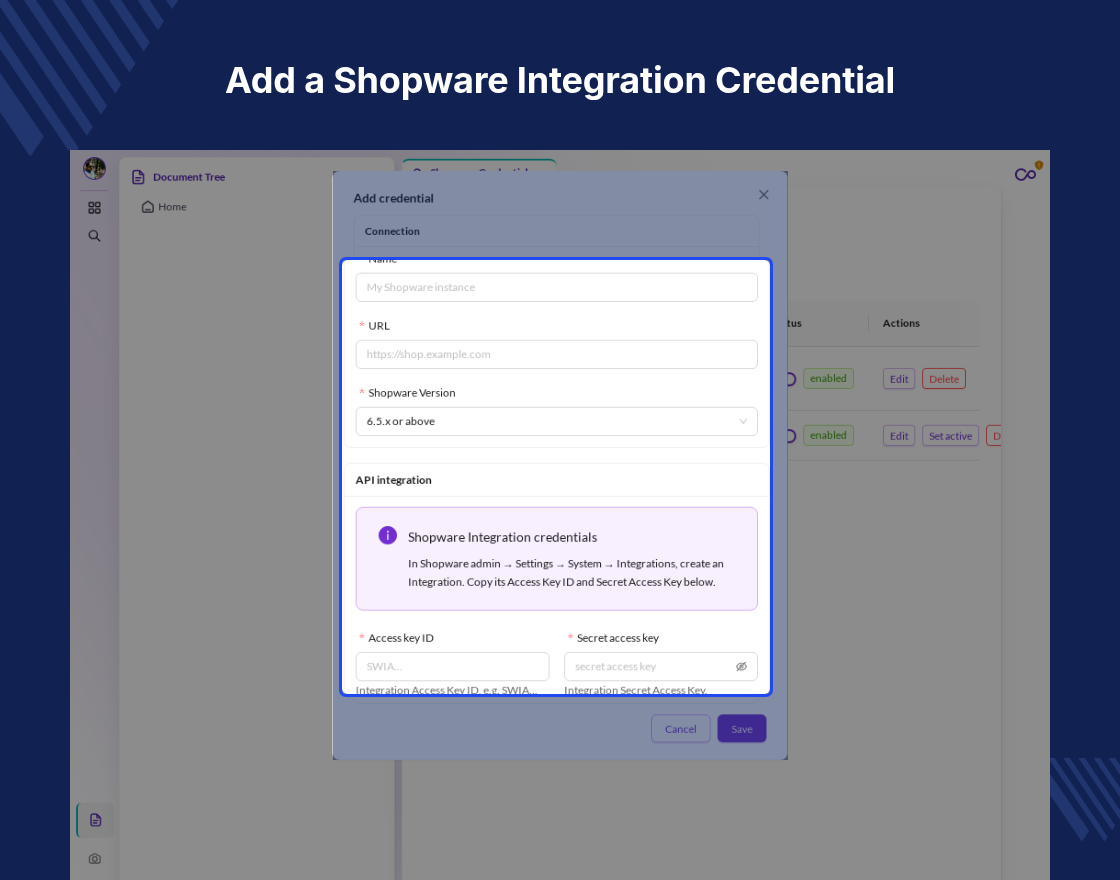Image resolution: width=1120 pixels, height=880 pixels.
Task: Open the Shopware Version dropdown
Action: pos(556,421)
